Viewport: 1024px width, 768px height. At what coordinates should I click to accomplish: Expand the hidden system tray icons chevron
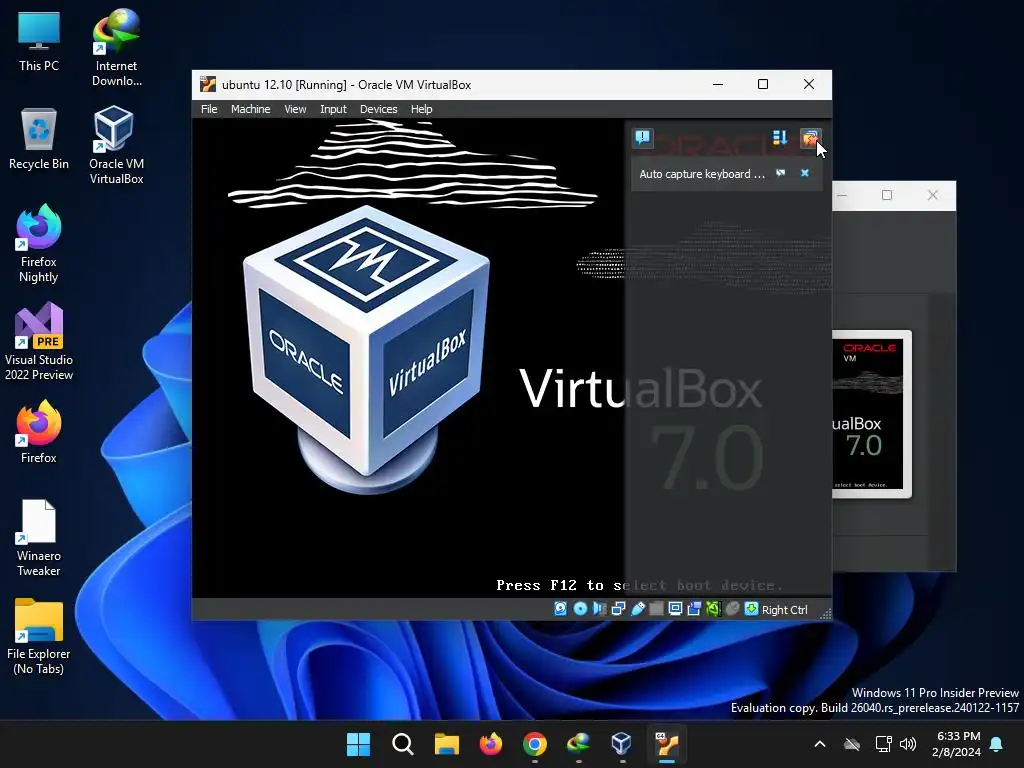[820, 744]
